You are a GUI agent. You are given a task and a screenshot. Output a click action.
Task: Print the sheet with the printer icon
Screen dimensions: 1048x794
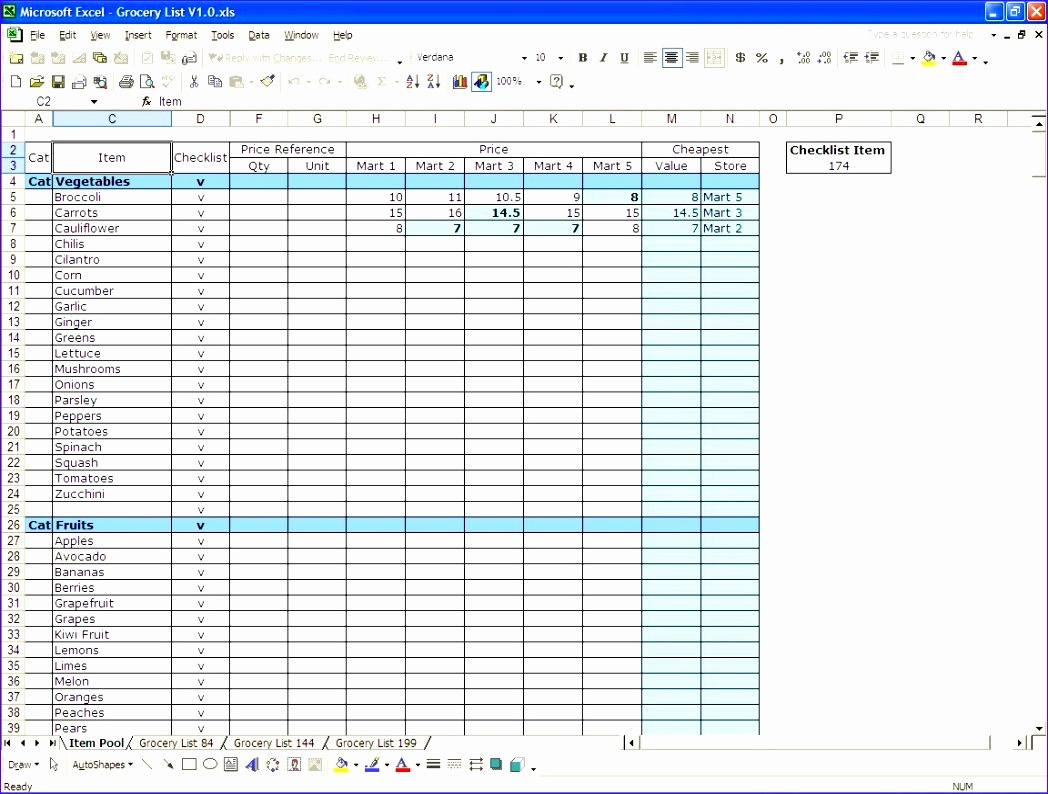(126, 82)
